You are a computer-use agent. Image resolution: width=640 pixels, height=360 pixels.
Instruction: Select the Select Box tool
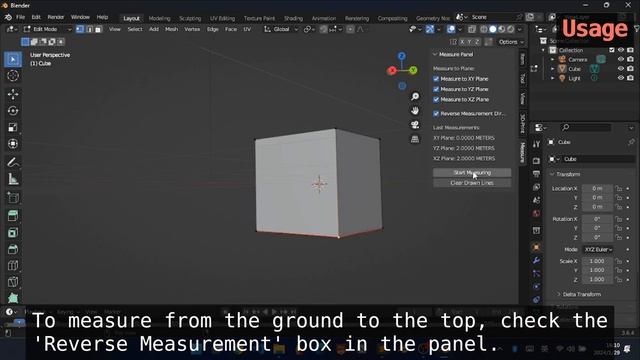click(x=13, y=60)
